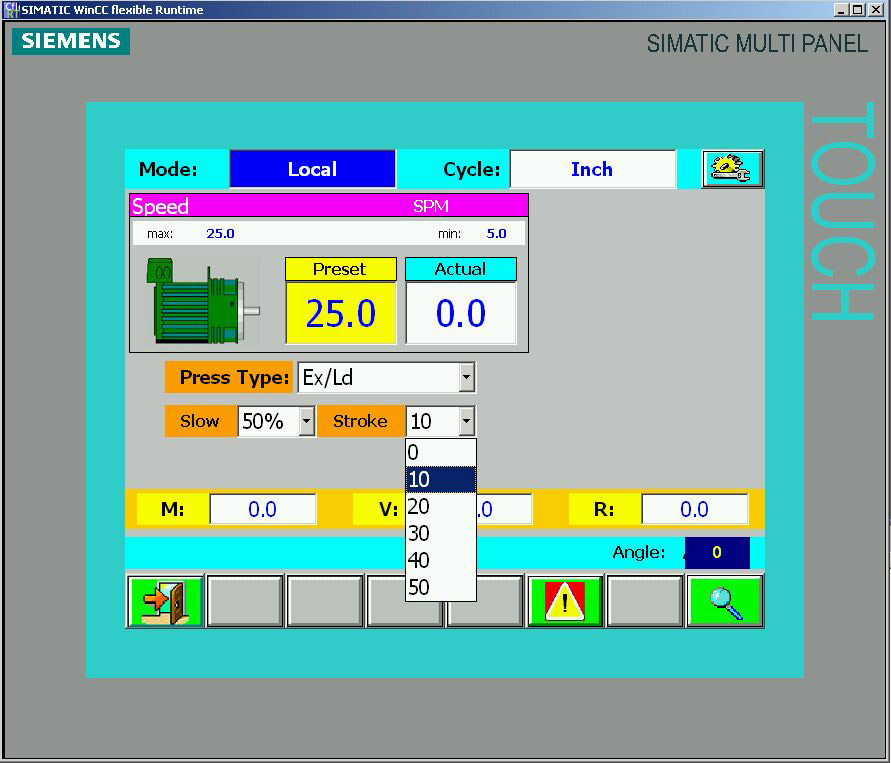The height and width of the screenshot is (763, 891).
Task: Pick 40 in the Stroke list
Action: pyautogui.click(x=440, y=560)
